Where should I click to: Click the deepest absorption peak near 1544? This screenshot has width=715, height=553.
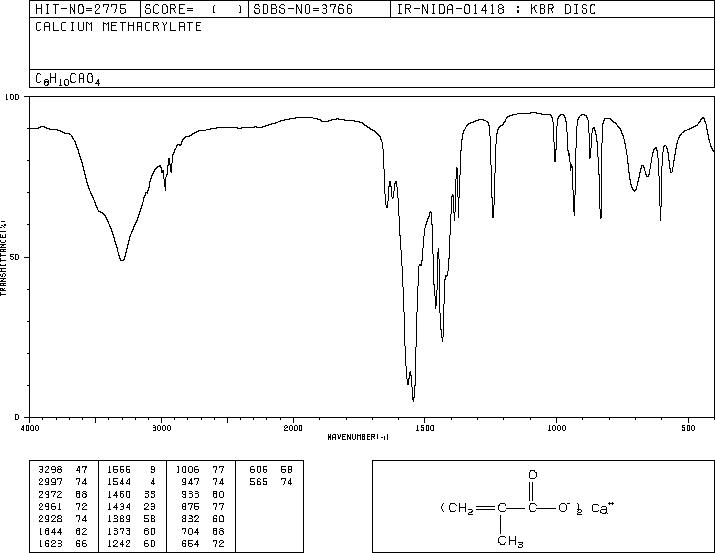pos(414,399)
